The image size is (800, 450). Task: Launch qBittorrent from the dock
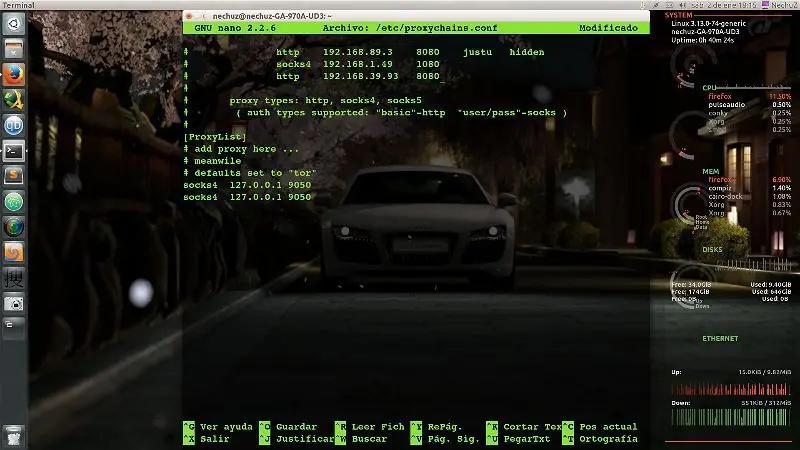tap(14, 126)
